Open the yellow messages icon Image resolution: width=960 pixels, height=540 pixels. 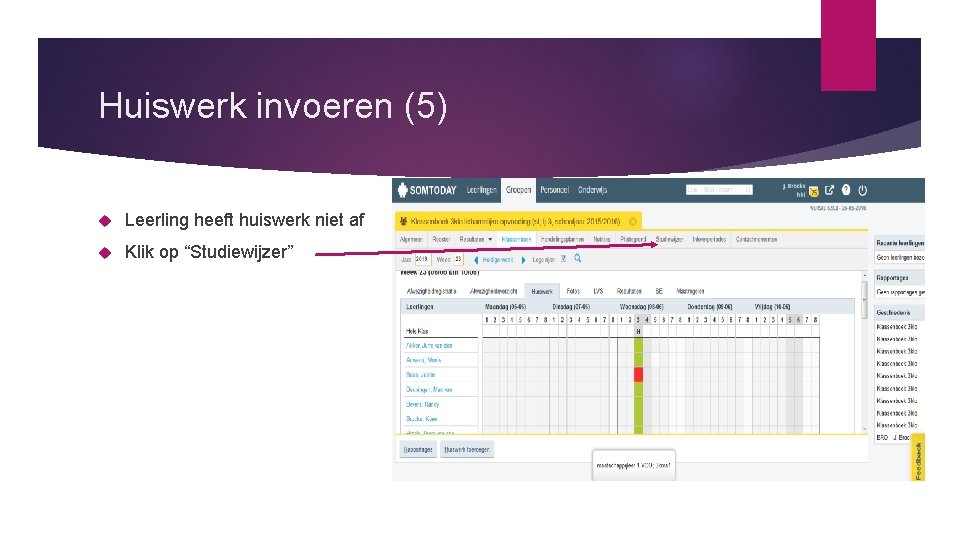click(x=814, y=192)
